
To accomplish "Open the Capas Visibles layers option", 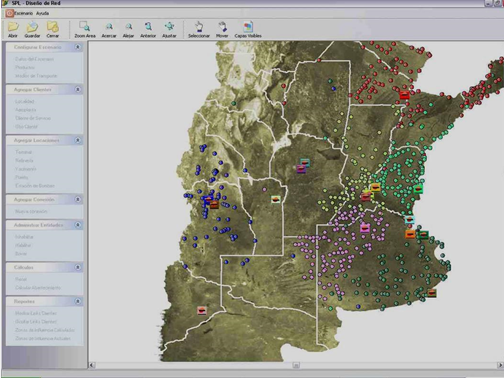I will pyautogui.click(x=248, y=29).
